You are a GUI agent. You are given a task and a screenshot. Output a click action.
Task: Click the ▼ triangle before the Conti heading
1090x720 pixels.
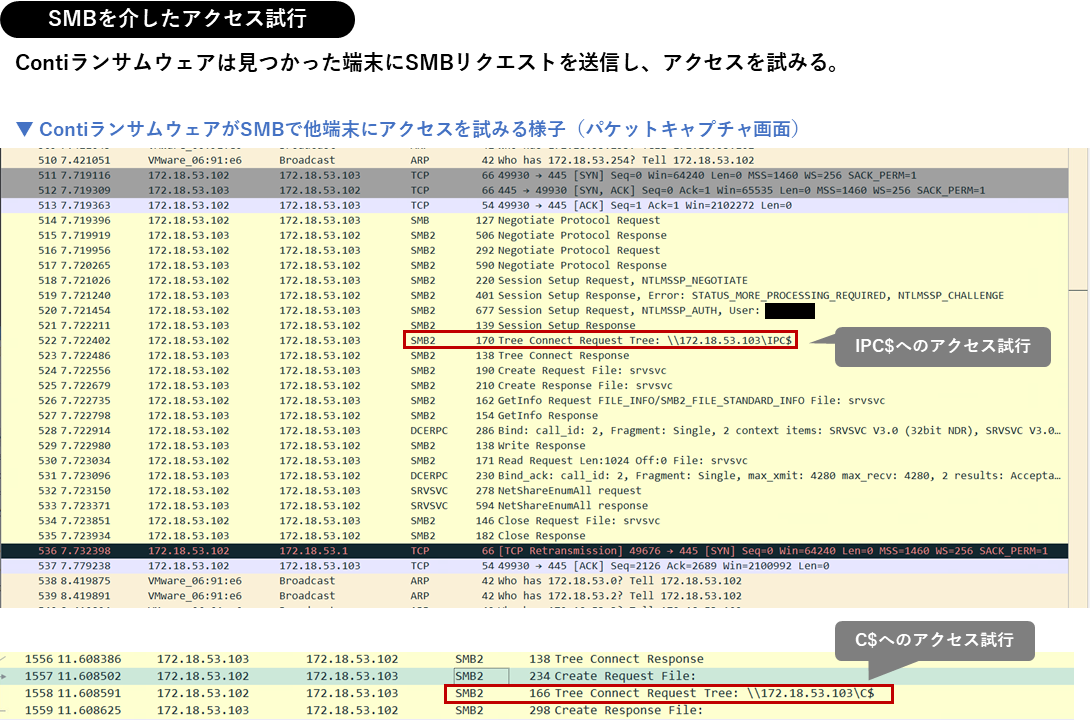pos(24,130)
